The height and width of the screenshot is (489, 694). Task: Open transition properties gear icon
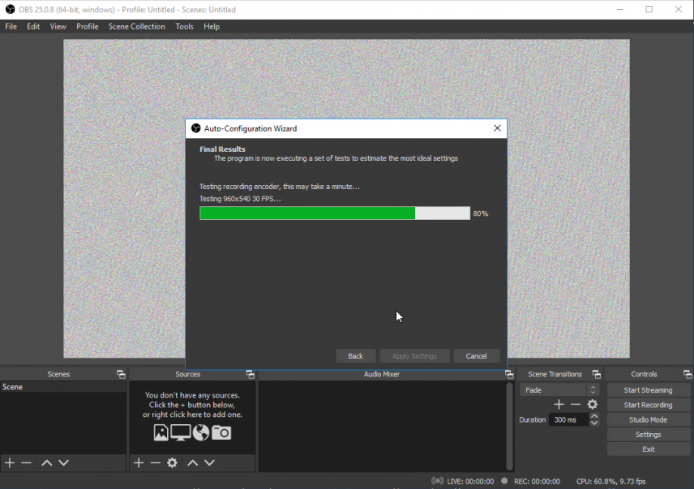pos(592,404)
